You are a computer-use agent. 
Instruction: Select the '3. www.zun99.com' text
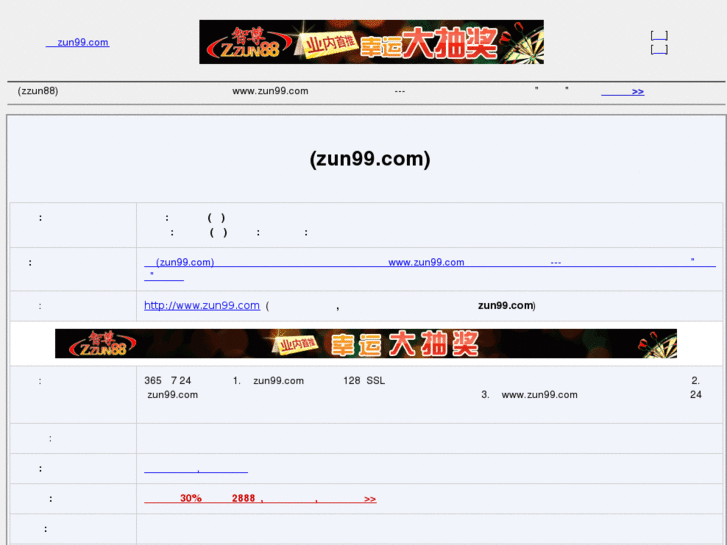(x=529, y=395)
